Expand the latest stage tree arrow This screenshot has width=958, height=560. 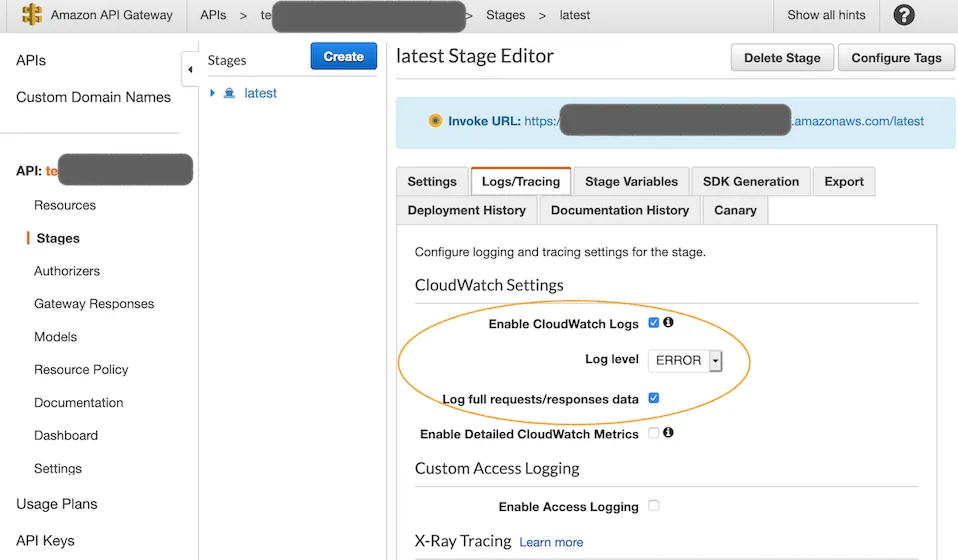pos(213,93)
